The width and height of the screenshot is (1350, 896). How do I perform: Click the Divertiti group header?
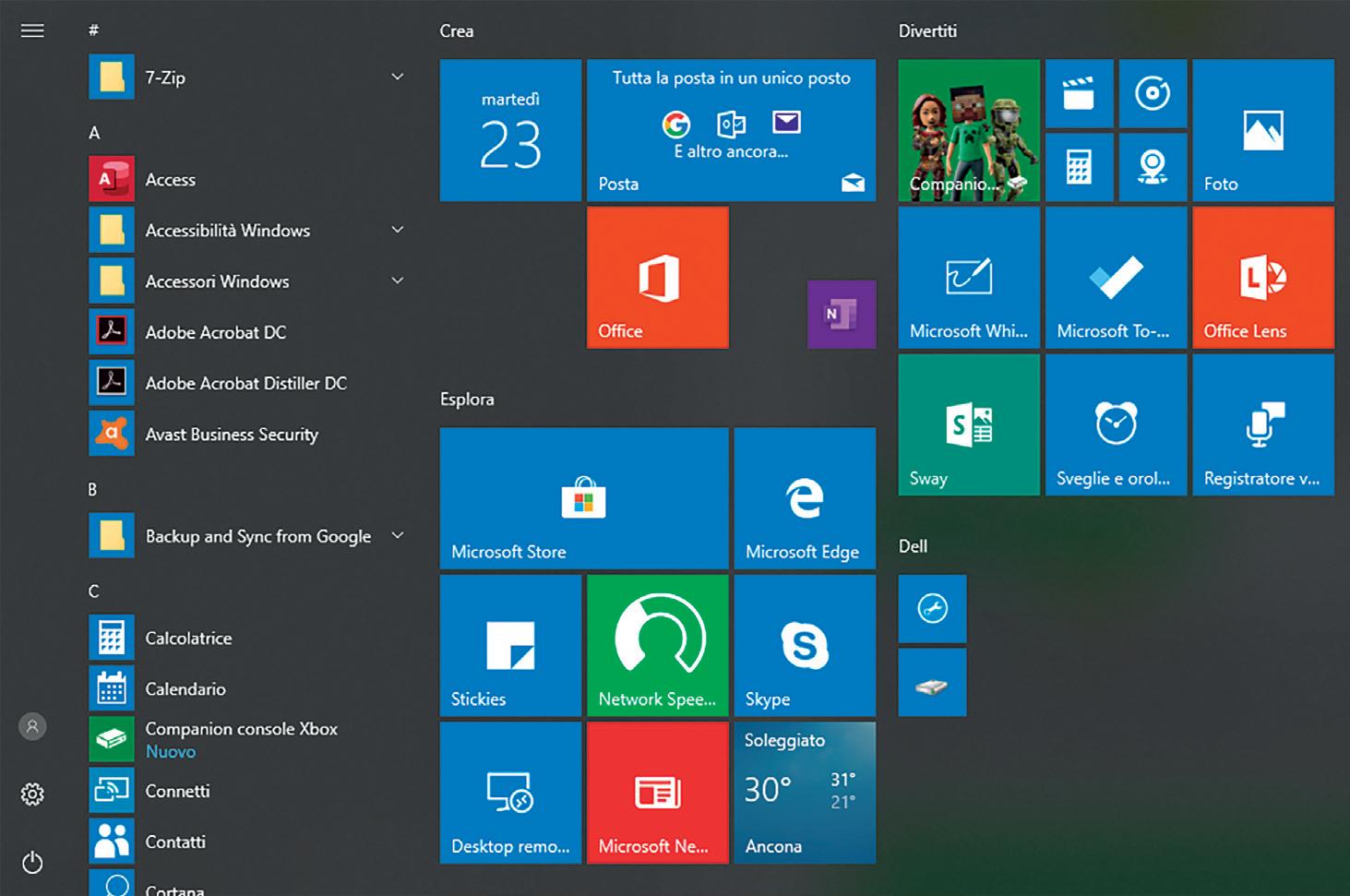click(927, 30)
